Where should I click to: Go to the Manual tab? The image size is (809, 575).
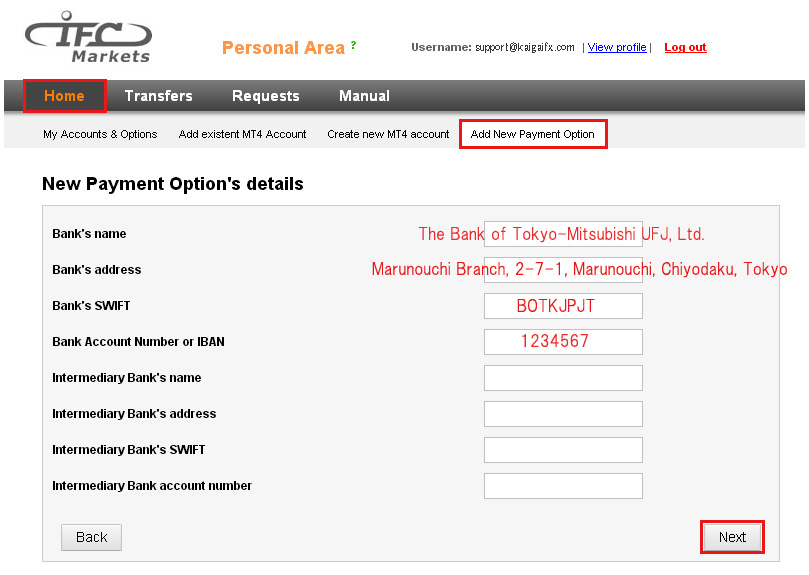[x=364, y=96]
